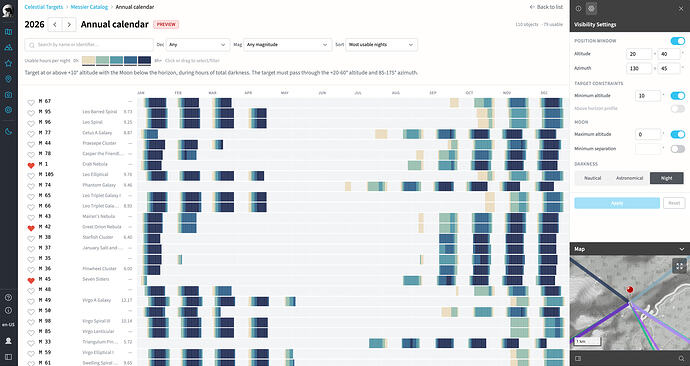The image size is (690, 366).
Task: Toggle the Minimum altitude constraint switch
Action: [x=678, y=95]
